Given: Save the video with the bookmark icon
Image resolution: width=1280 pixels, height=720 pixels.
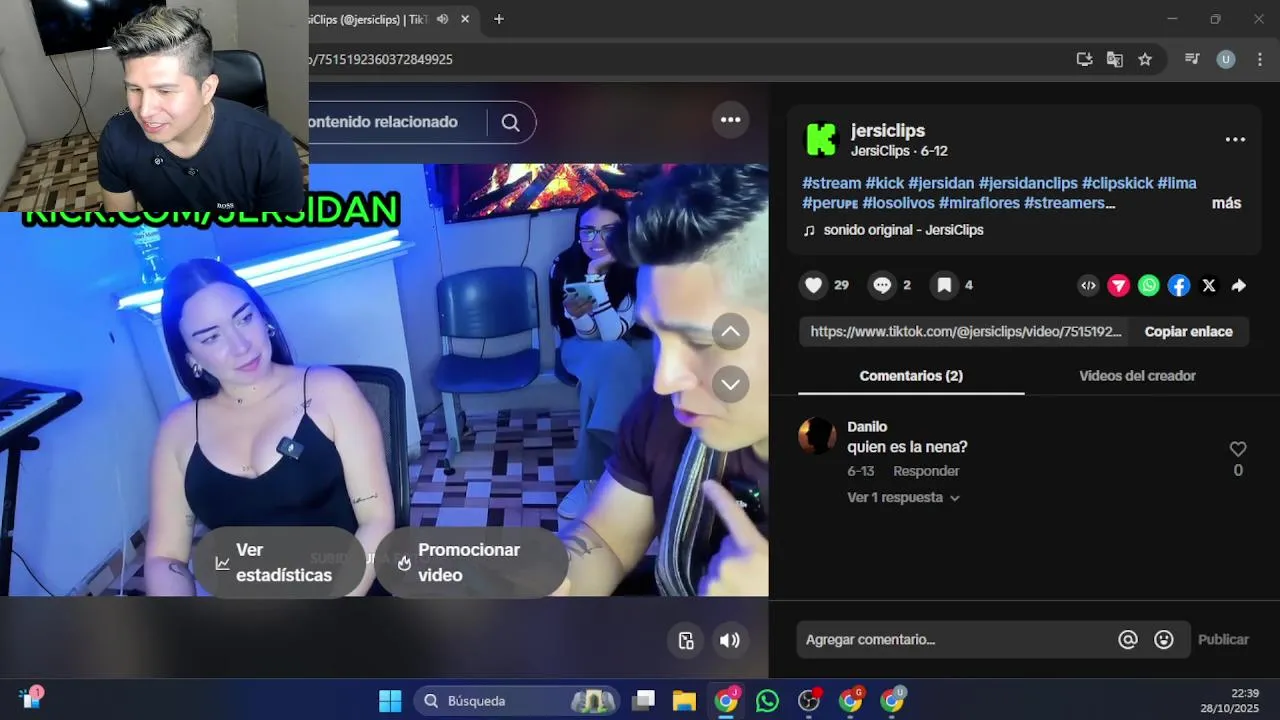Looking at the screenshot, I should (944, 286).
